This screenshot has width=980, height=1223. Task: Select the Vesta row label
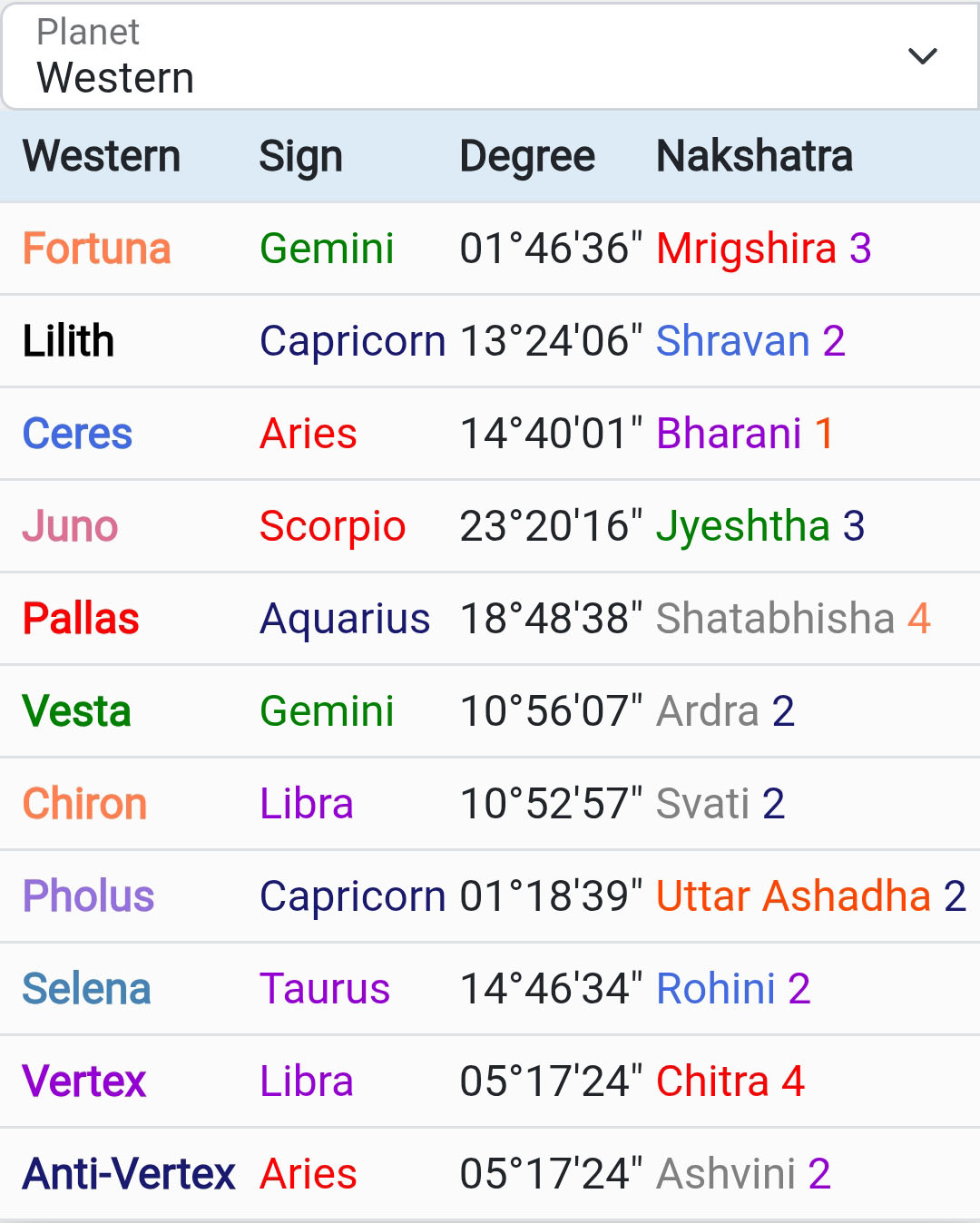point(76,711)
